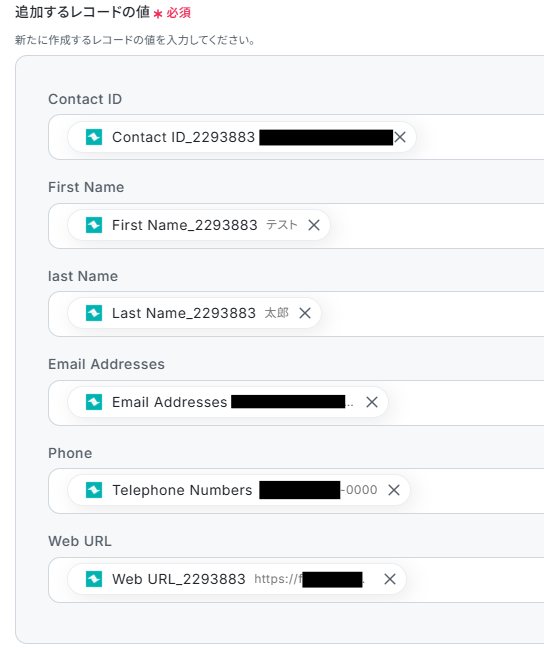The image size is (544, 646).
Task: Click inside the Phone input field
Action: pyautogui.click(x=476, y=491)
